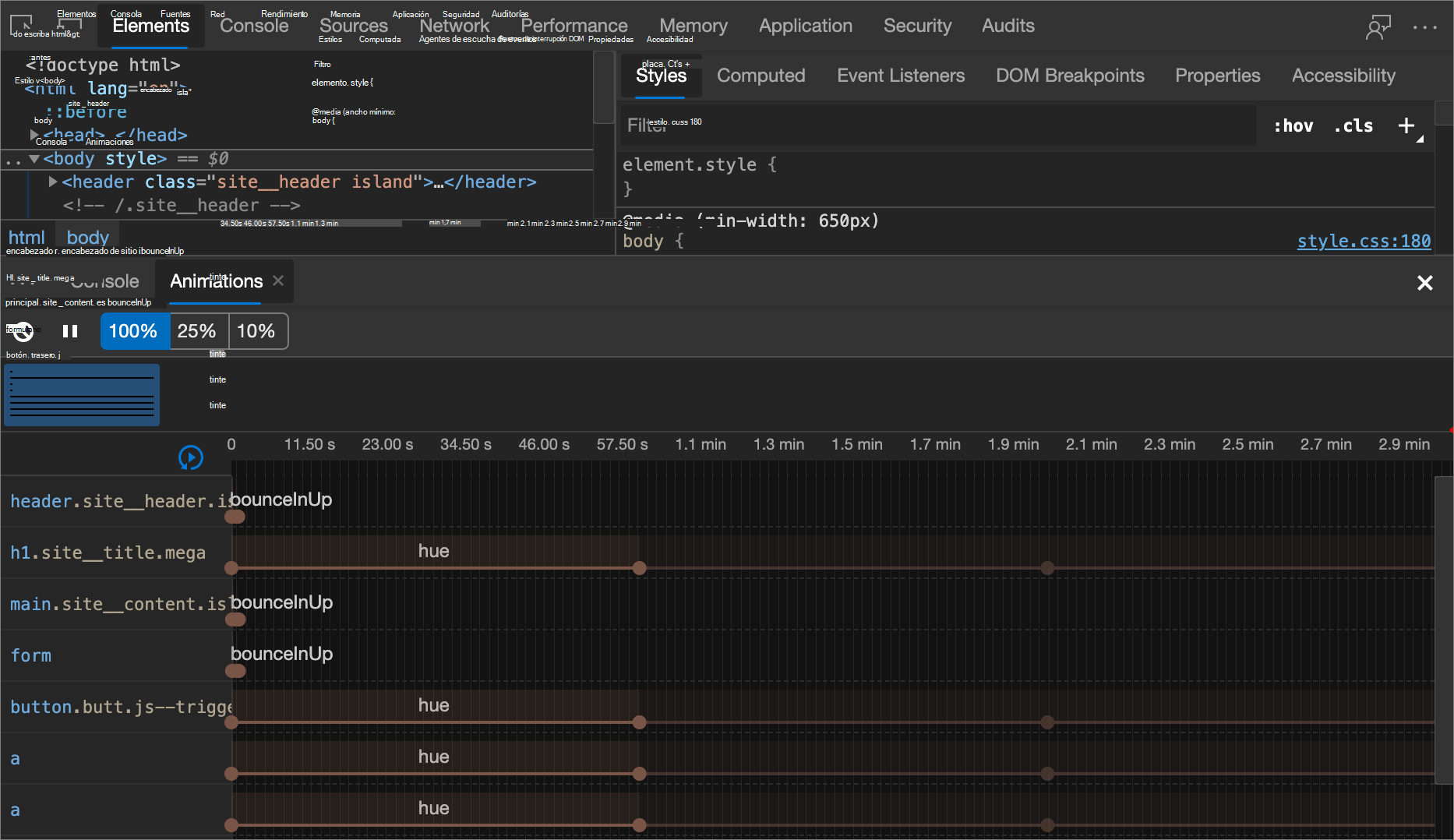This screenshot has width=1454, height=840.
Task: Activate the inspect element picker icon
Action: [21, 25]
